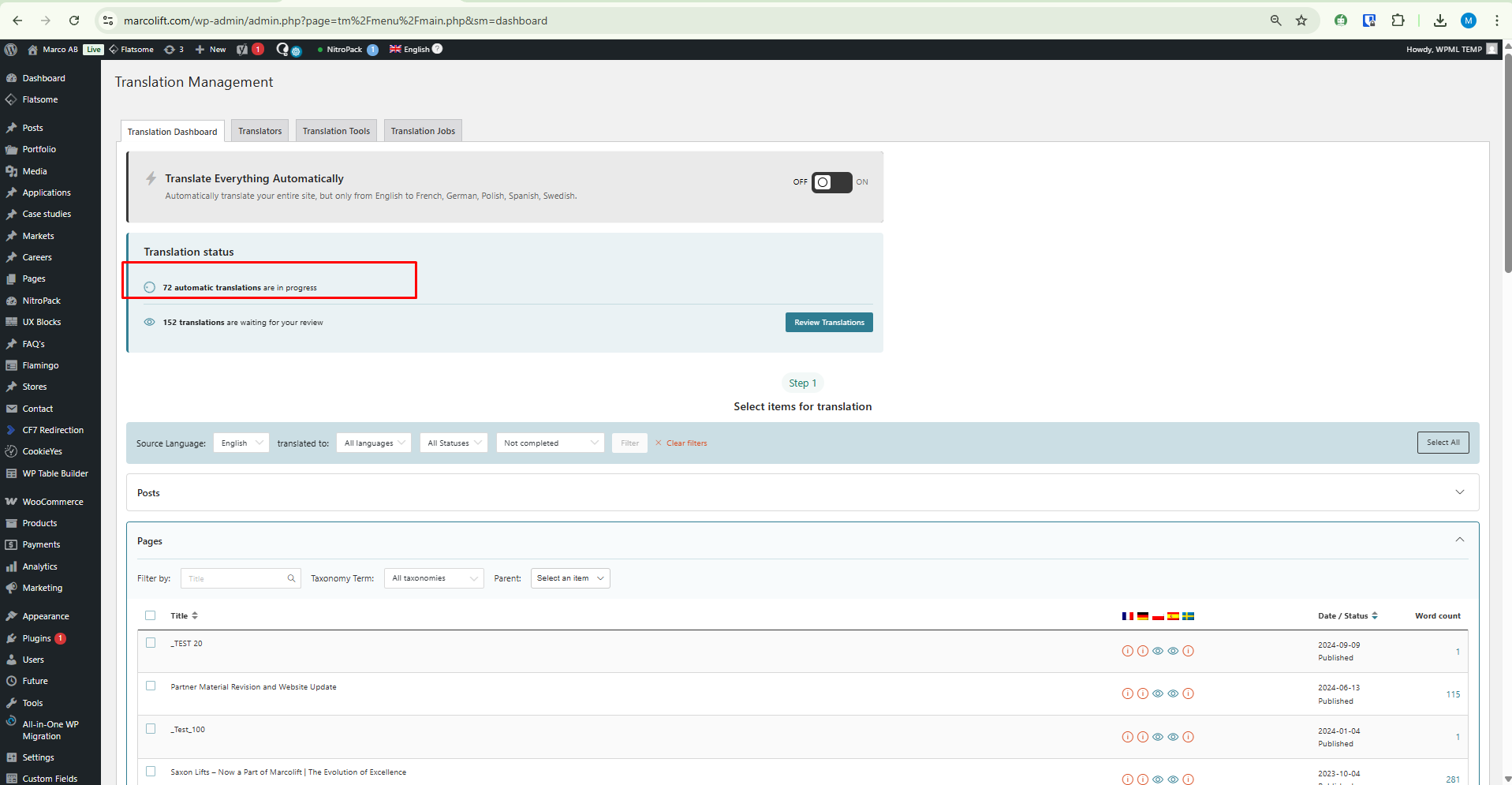
Task: Collapse the Pages section chevron
Action: click(x=1460, y=540)
